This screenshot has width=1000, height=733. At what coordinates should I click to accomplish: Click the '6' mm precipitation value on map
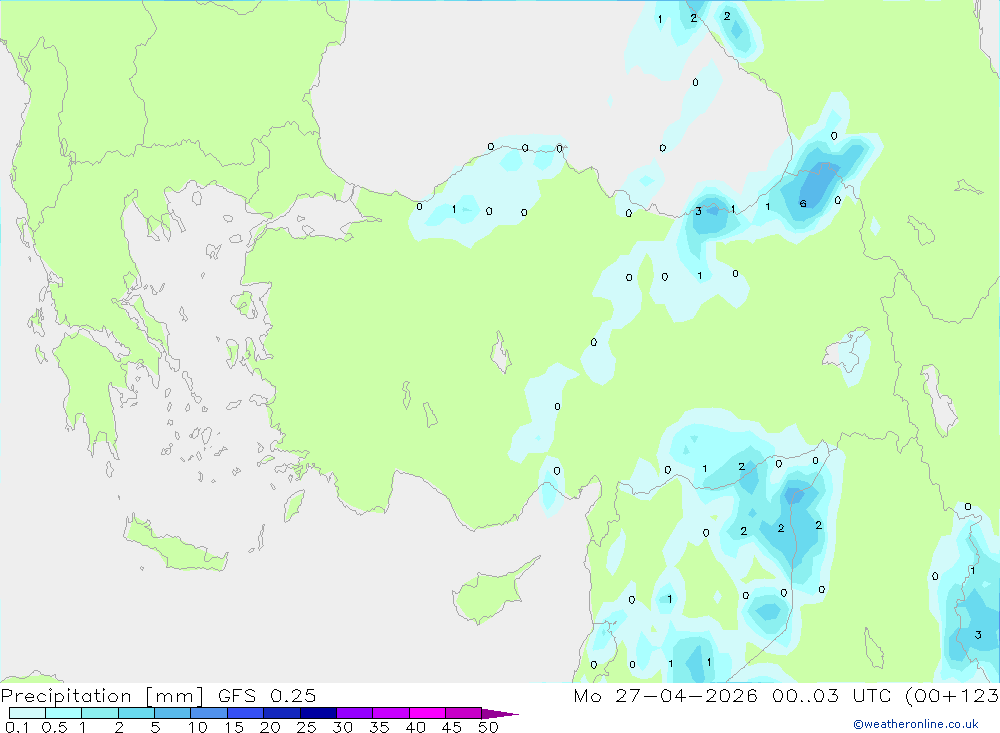pyautogui.click(x=803, y=204)
